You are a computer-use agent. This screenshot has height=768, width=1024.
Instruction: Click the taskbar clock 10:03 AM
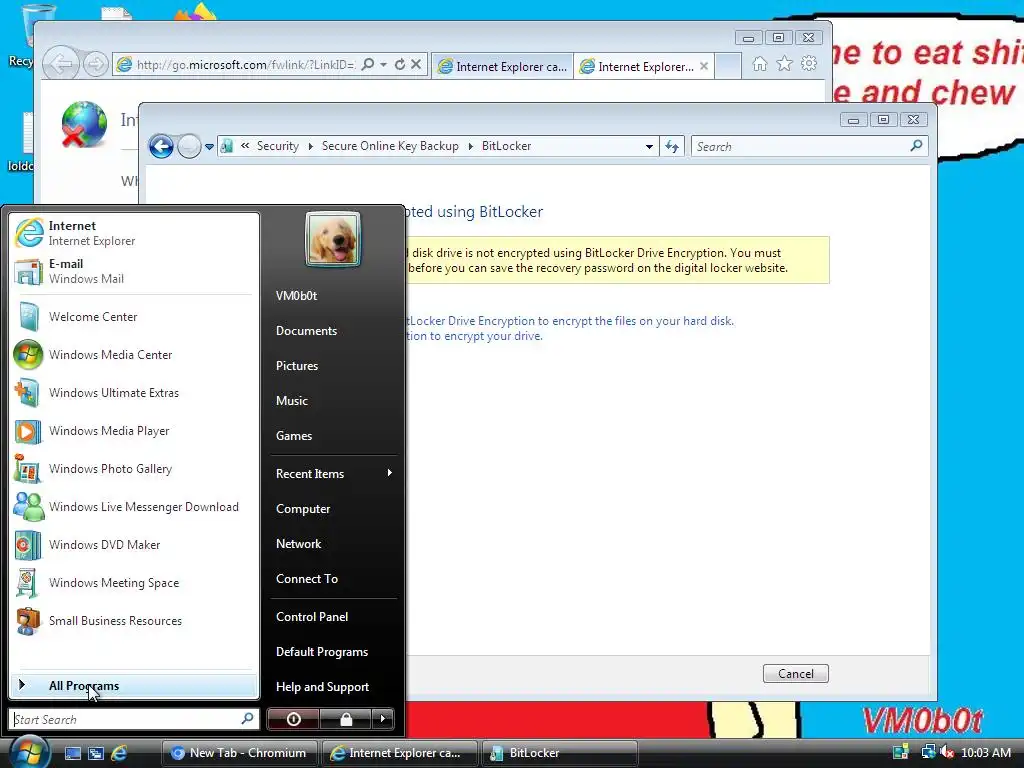986,753
